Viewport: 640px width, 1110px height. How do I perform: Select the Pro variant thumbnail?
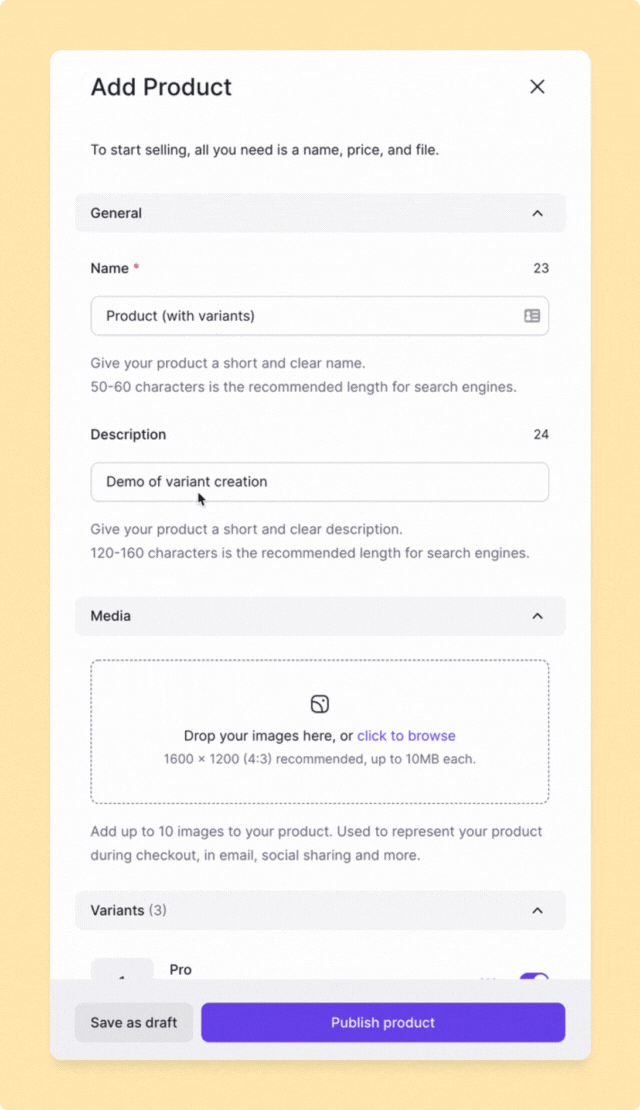click(122, 972)
